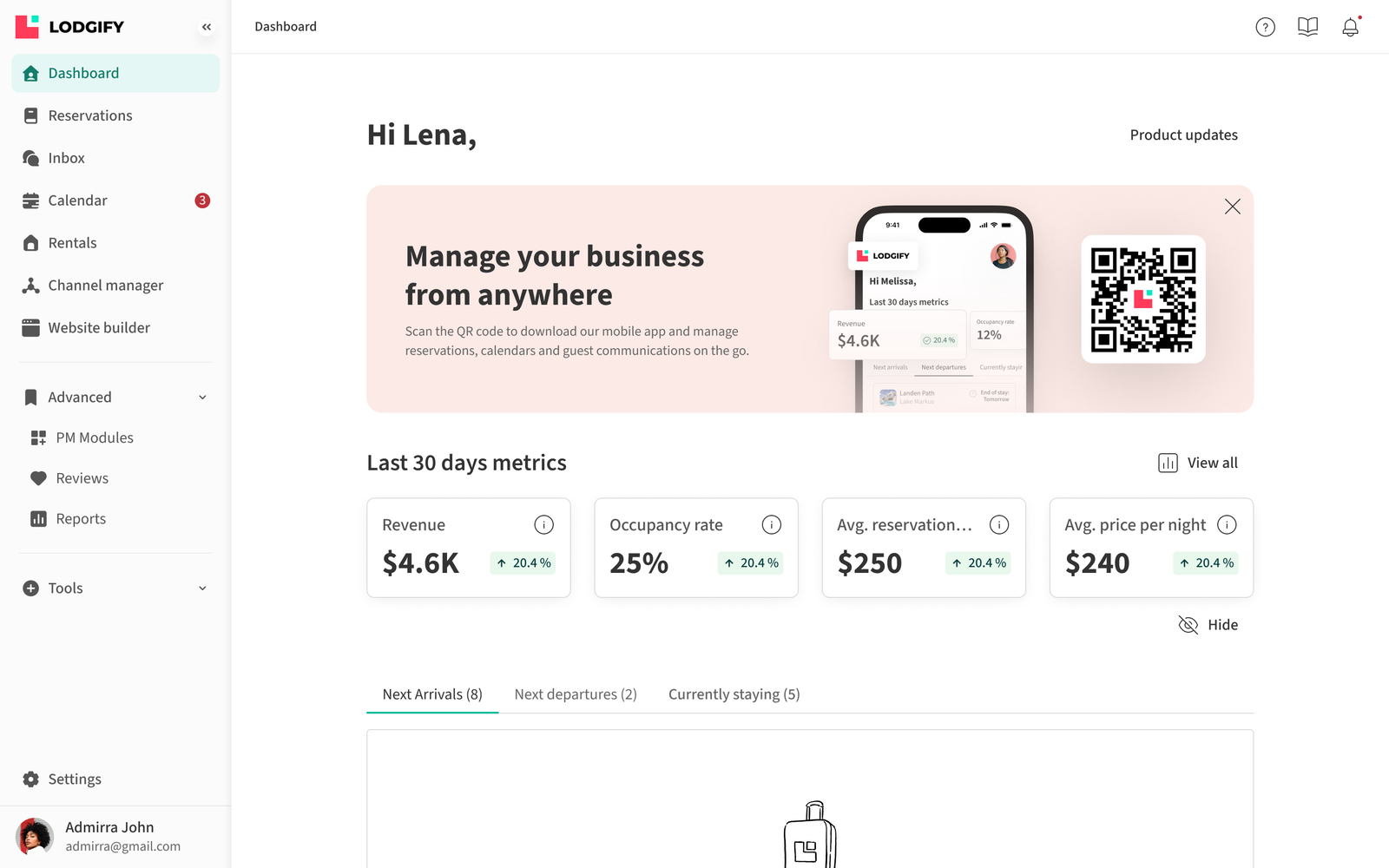Image resolution: width=1389 pixels, height=868 pixels.
Task: Open the help question mark icon
Action: click(1266, 27)
